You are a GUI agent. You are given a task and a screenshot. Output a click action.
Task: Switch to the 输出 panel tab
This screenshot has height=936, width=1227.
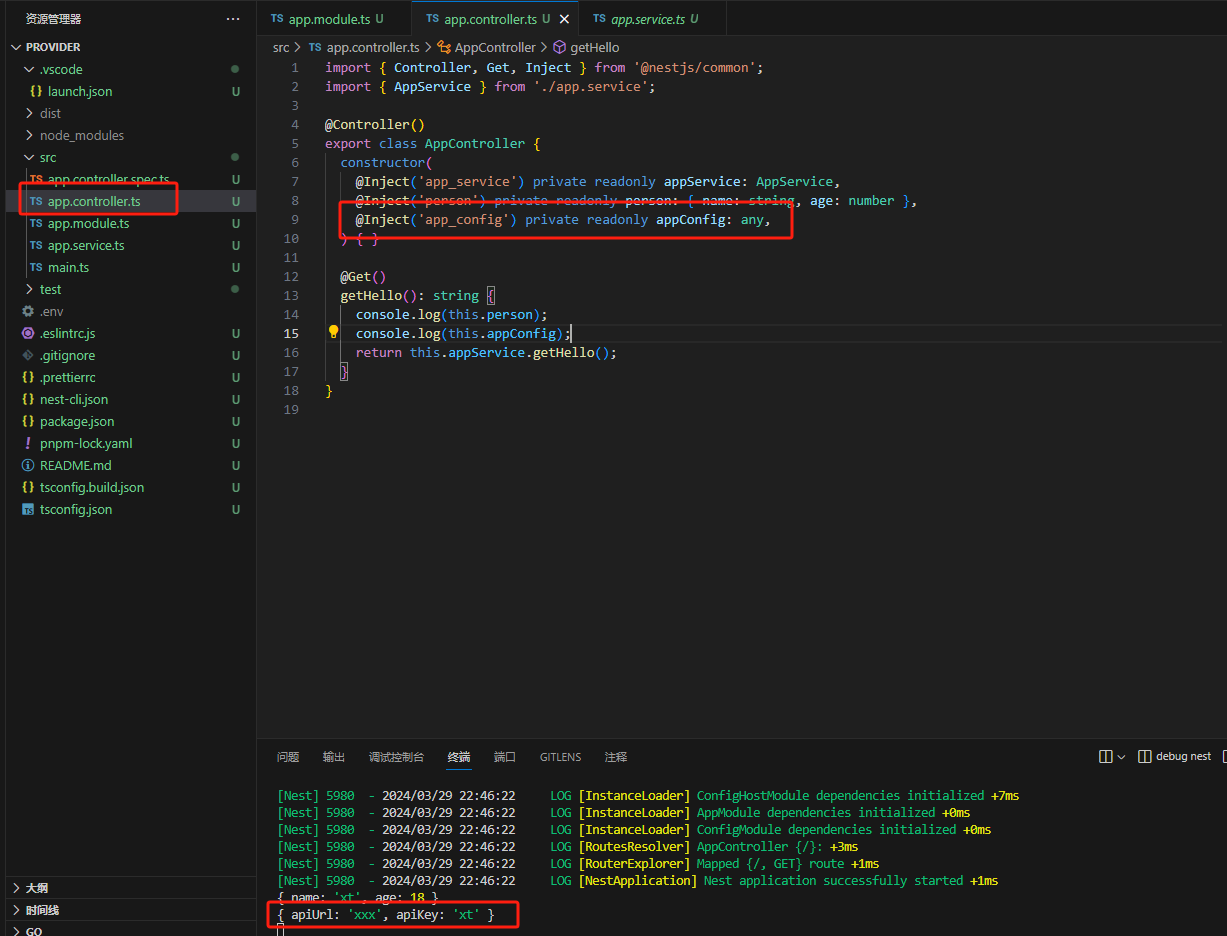coord(333,757)
